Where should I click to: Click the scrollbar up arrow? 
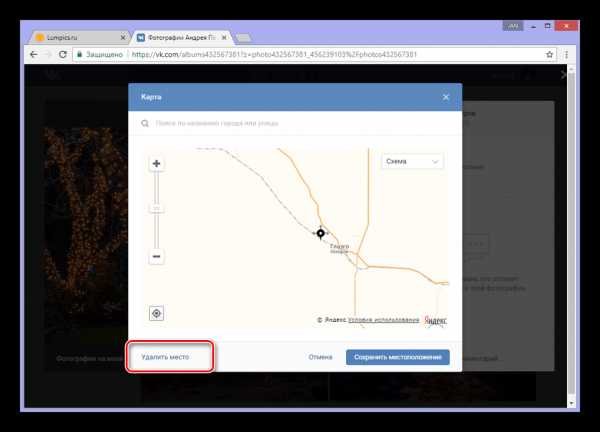click(571, 69)
